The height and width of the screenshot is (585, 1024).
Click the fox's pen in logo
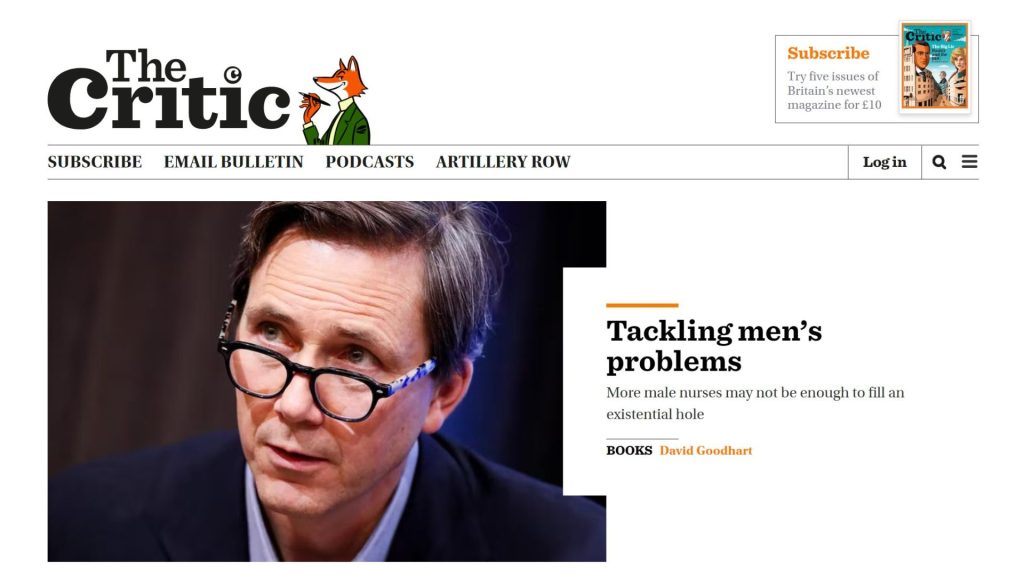tap(315, 99)
